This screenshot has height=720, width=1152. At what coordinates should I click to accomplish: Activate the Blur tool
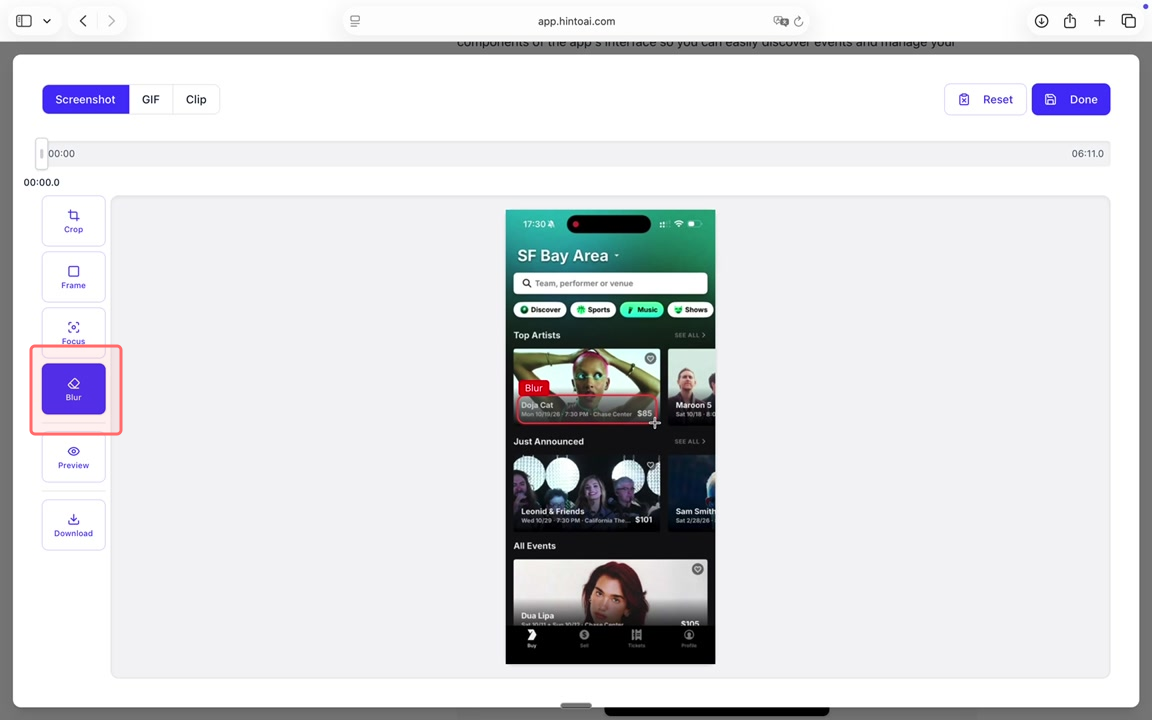(x=73, y=389)
